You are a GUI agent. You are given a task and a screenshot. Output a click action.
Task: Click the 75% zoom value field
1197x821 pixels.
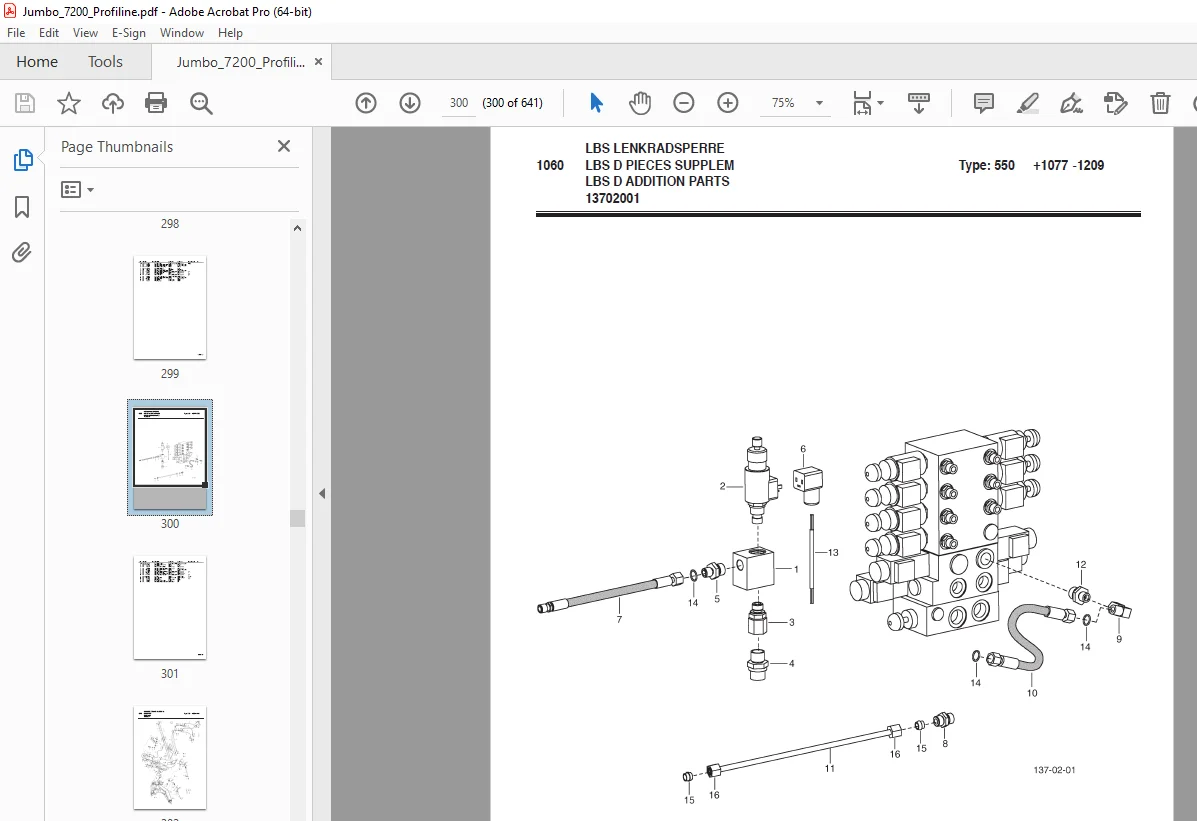(x=783, y=103)
